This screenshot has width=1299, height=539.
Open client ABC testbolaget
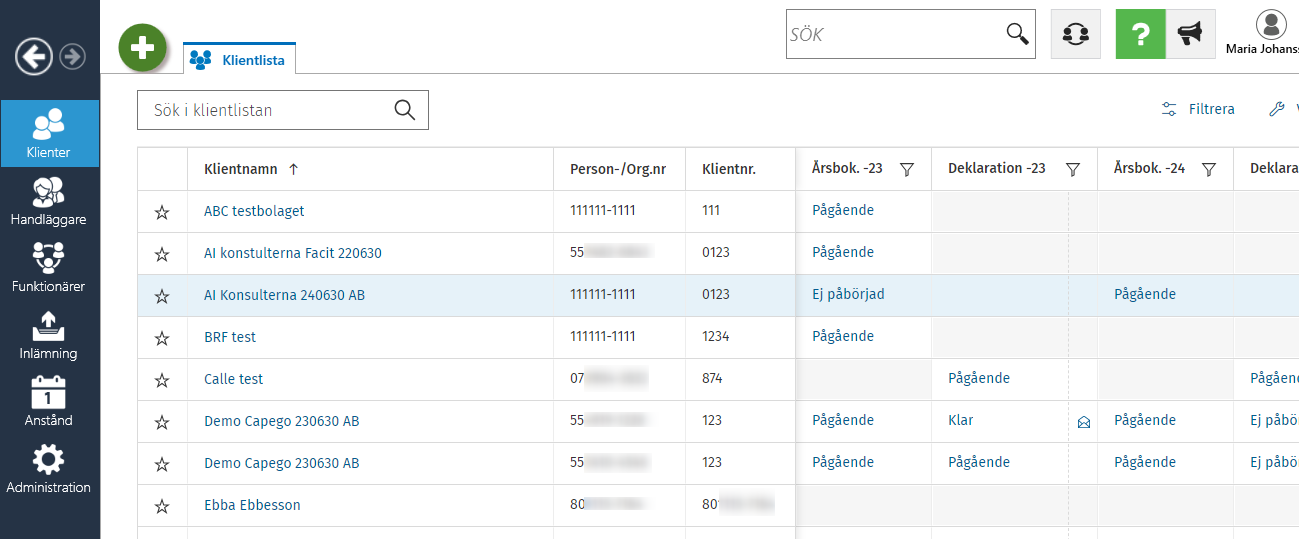(254, 211)
